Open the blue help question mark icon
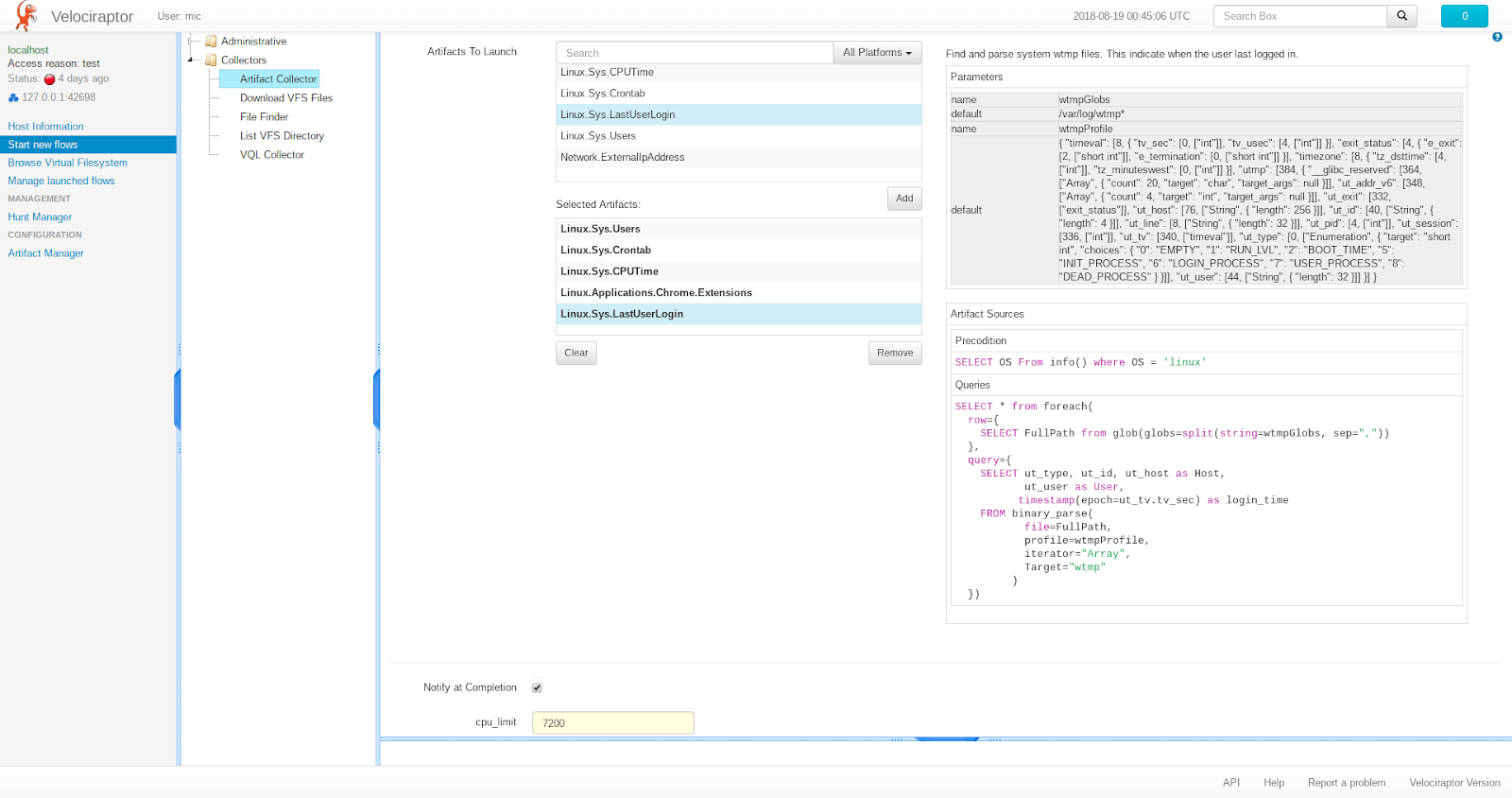This screenshot has width=1512, height=798. [1497, 37]
